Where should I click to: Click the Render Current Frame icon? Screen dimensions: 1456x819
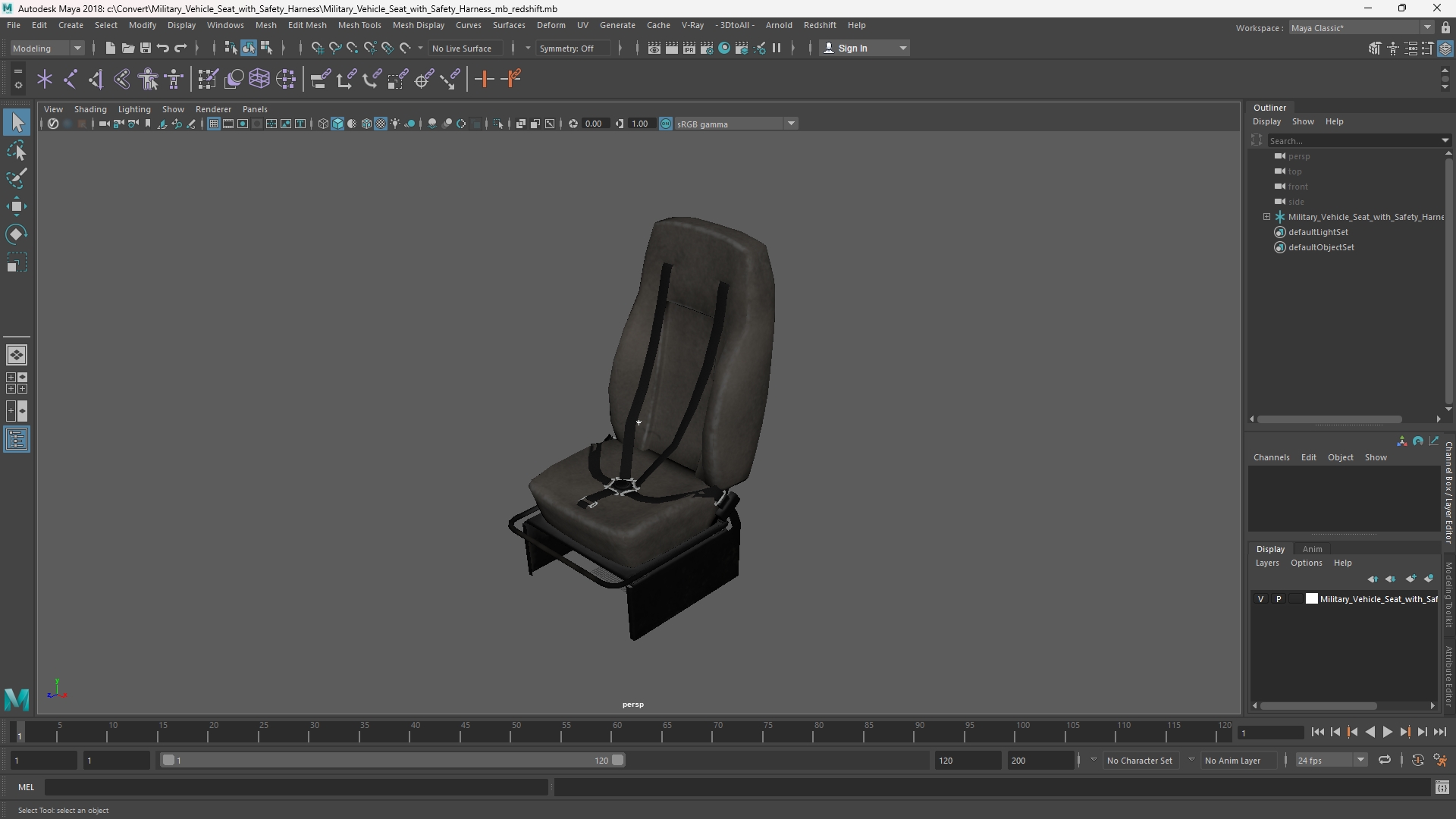[x=671, y=48]
